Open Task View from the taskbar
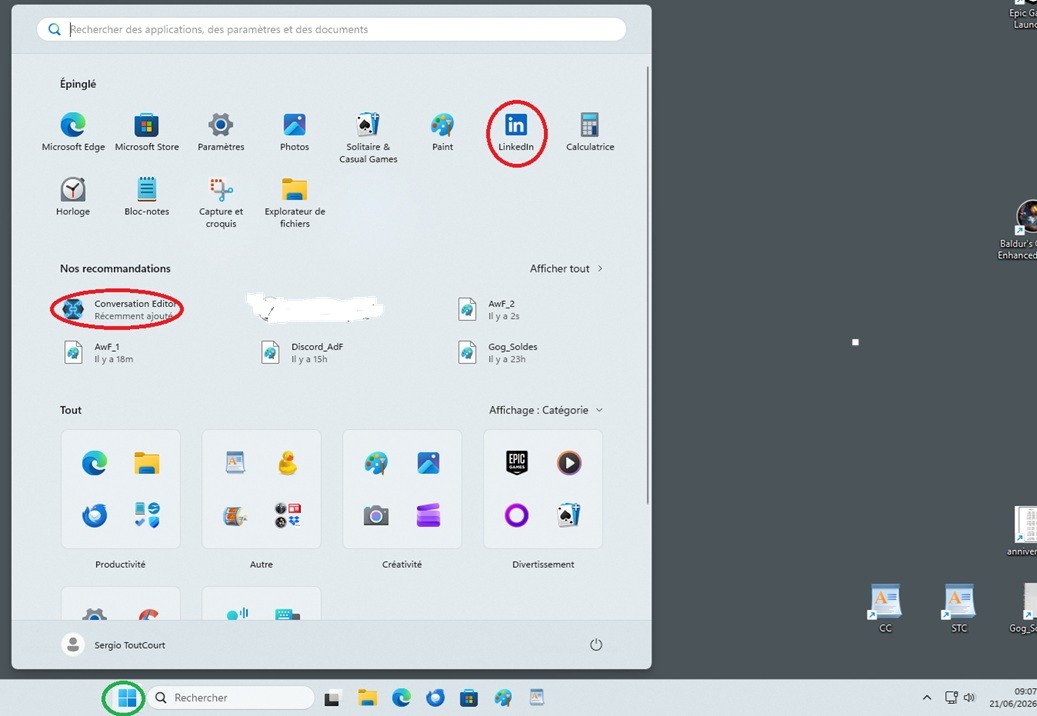Screen dimensions: 1037x716 click(x=333, y=697)
